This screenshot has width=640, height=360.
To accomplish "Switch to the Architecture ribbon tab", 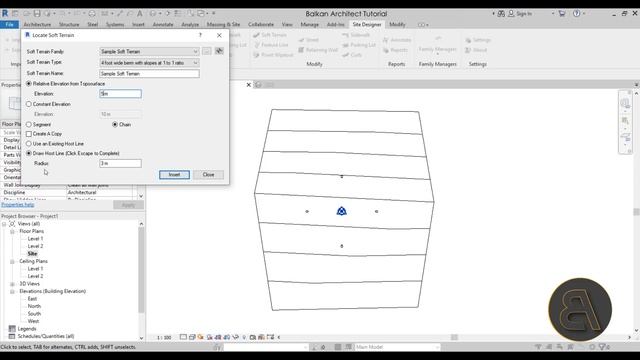I will click(37, 24).
